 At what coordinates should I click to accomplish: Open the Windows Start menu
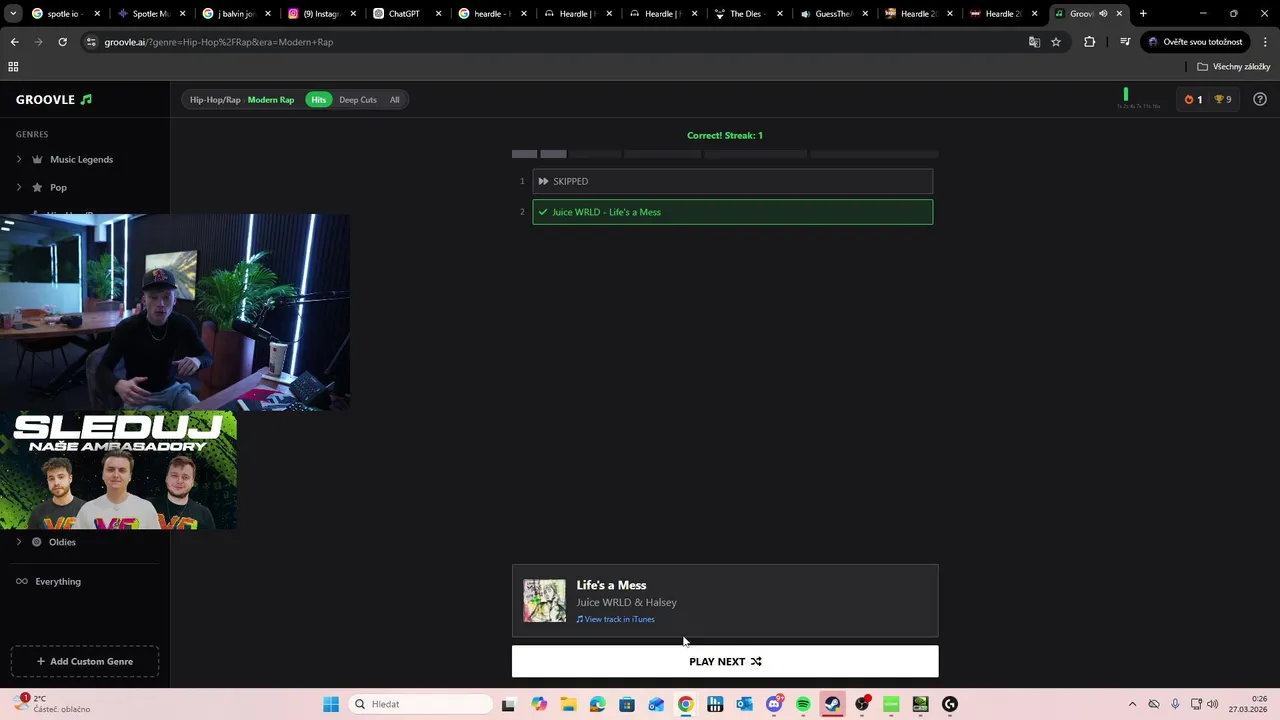pyautogui.click(x=331, y=704)
